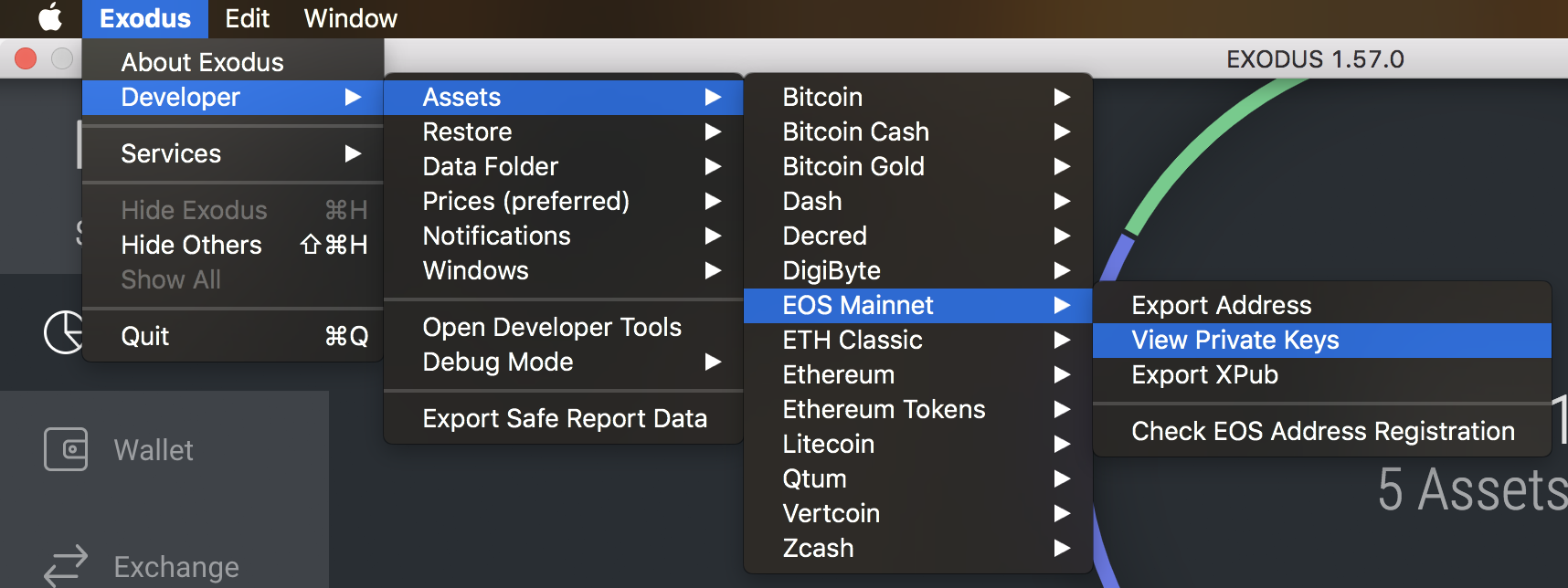The width and height of the screenshot is (1568, 588).
Task: Choose Export Address for EOS Mainnet
Action: tap(1221, 305)
